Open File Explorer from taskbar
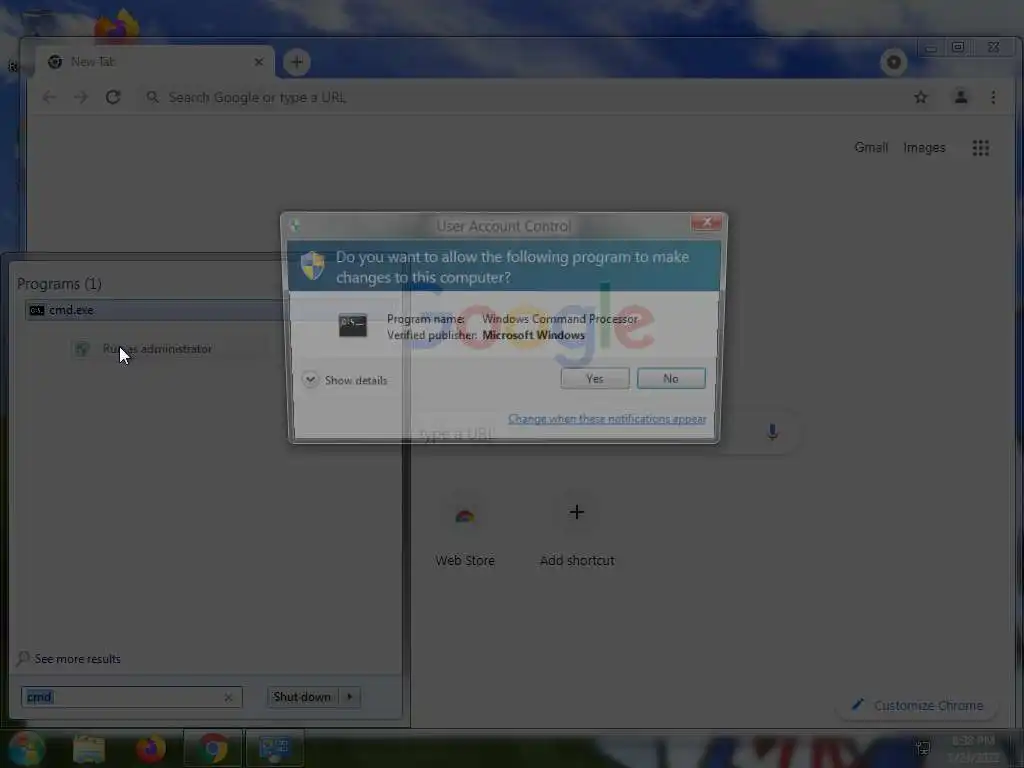Screen dimensions: 1024x768 (x=89, y=749)
